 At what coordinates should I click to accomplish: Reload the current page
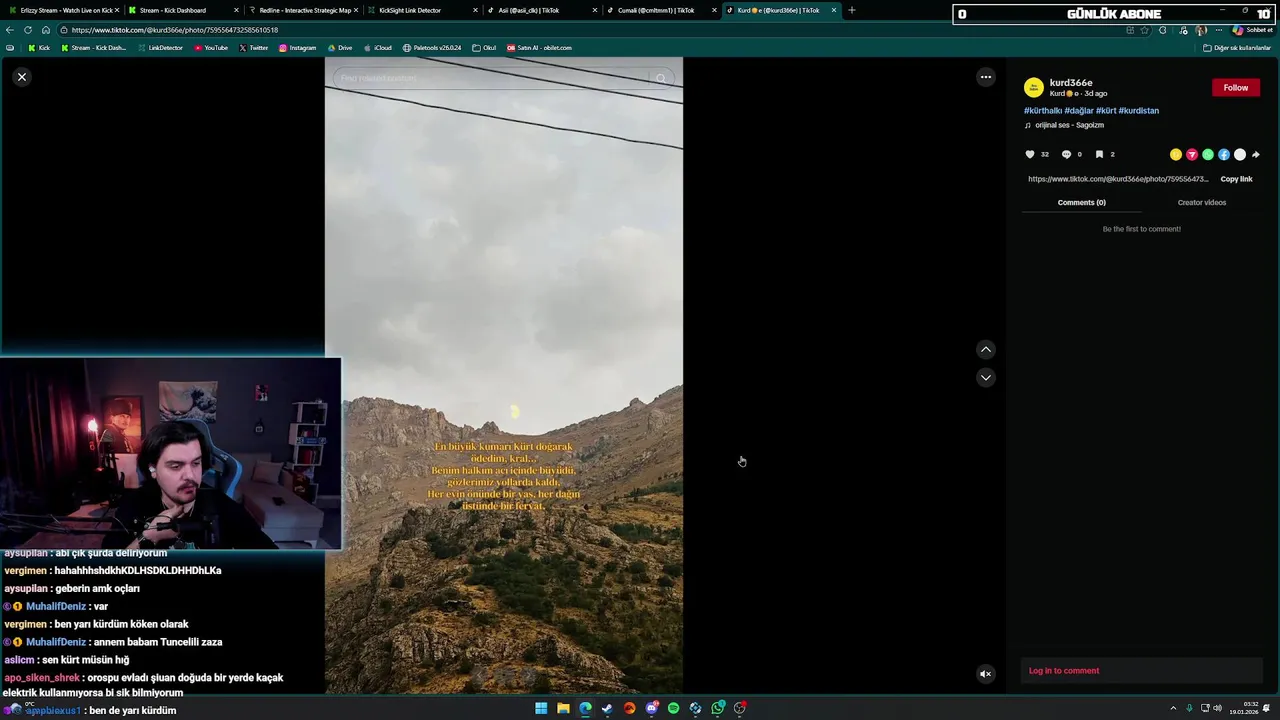tap(28, 30)
